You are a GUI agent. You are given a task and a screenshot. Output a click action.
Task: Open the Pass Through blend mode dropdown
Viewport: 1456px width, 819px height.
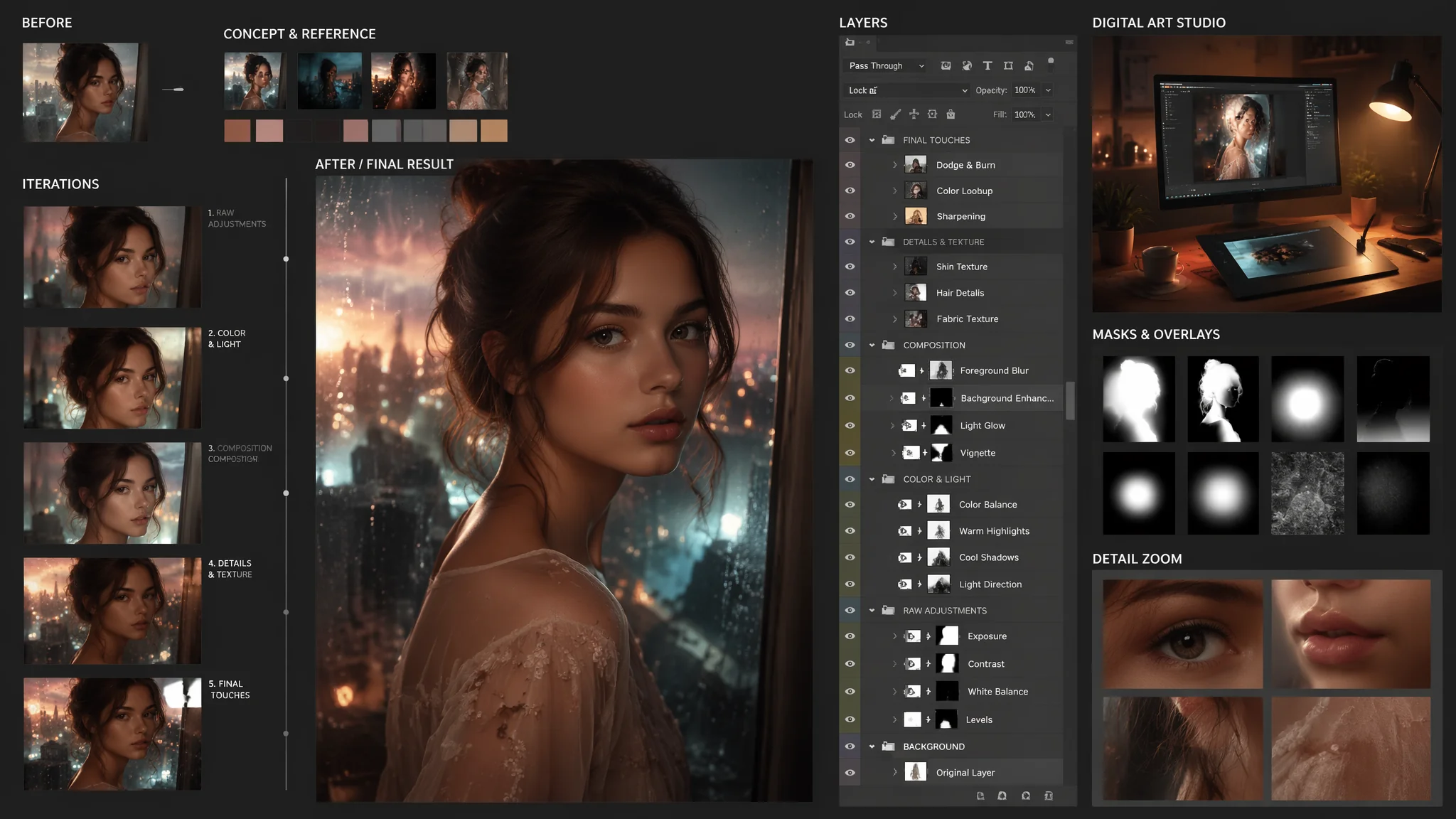coord(887,65)
